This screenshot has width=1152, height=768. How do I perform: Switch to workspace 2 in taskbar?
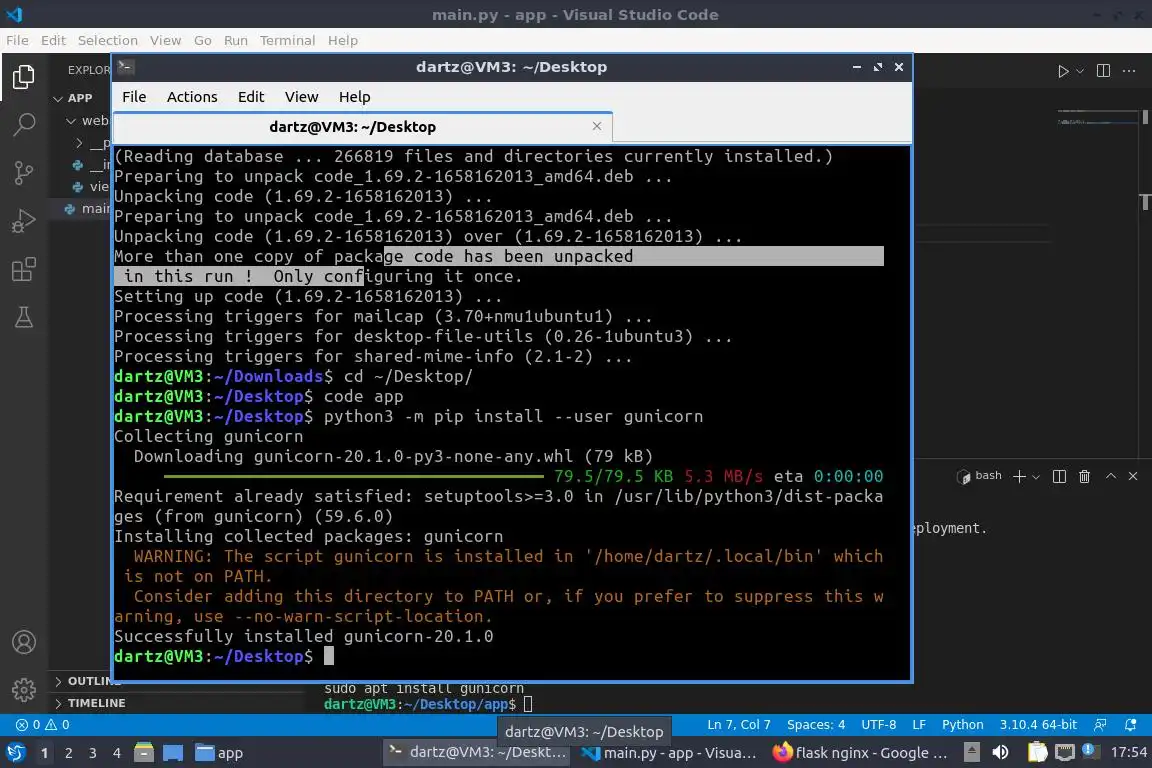(68, 753)
